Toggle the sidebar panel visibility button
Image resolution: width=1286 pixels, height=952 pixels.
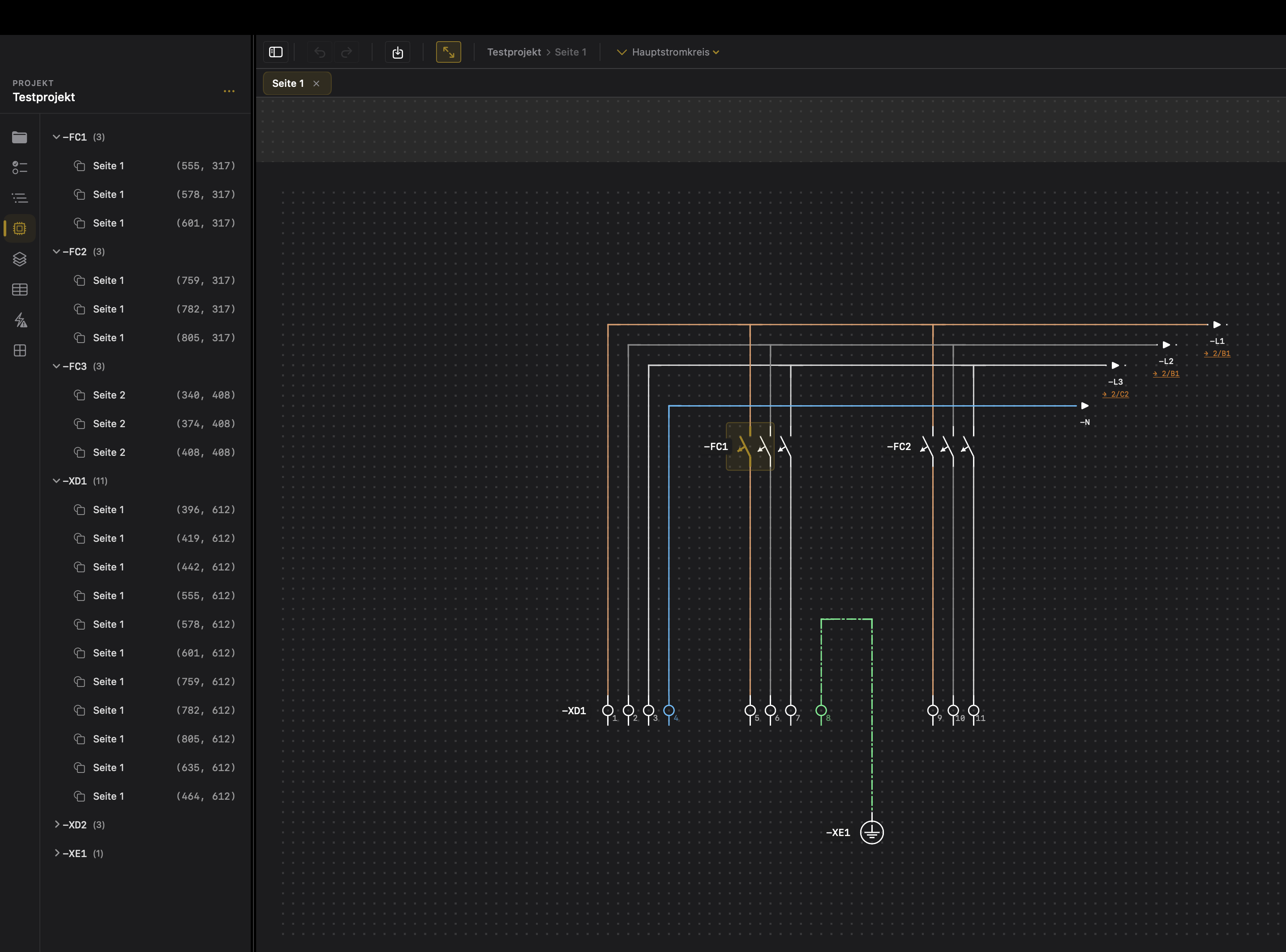(276, 52)
